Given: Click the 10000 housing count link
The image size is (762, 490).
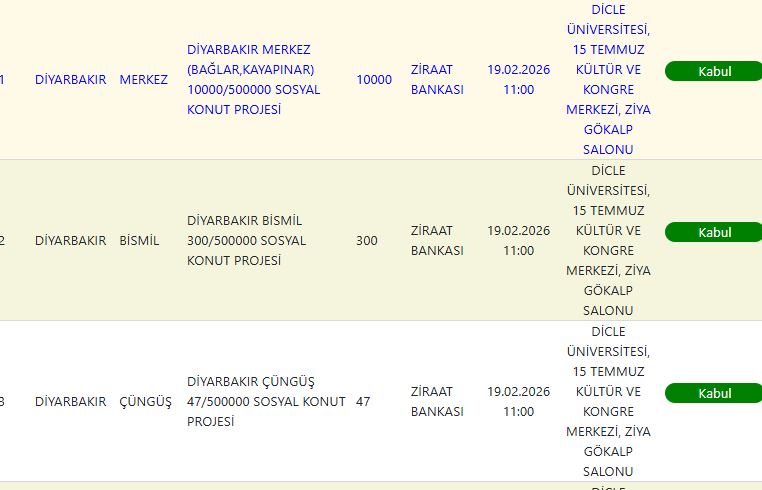Looking at the screenshot, I should (374, 80).
